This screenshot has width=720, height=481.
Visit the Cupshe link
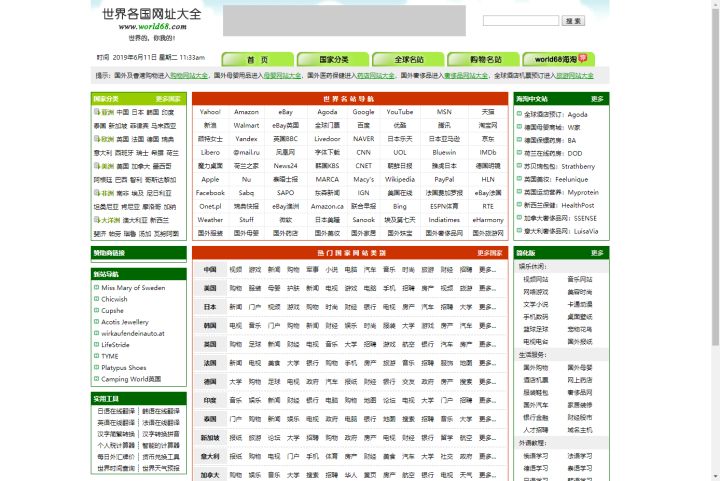point(112,310)
